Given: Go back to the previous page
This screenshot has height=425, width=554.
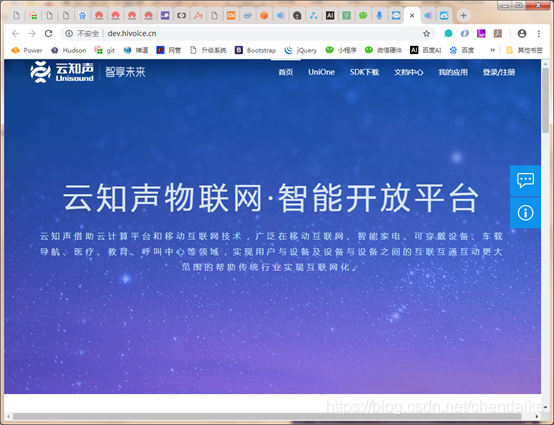Looking at the screenshot, I should [15, 34].
